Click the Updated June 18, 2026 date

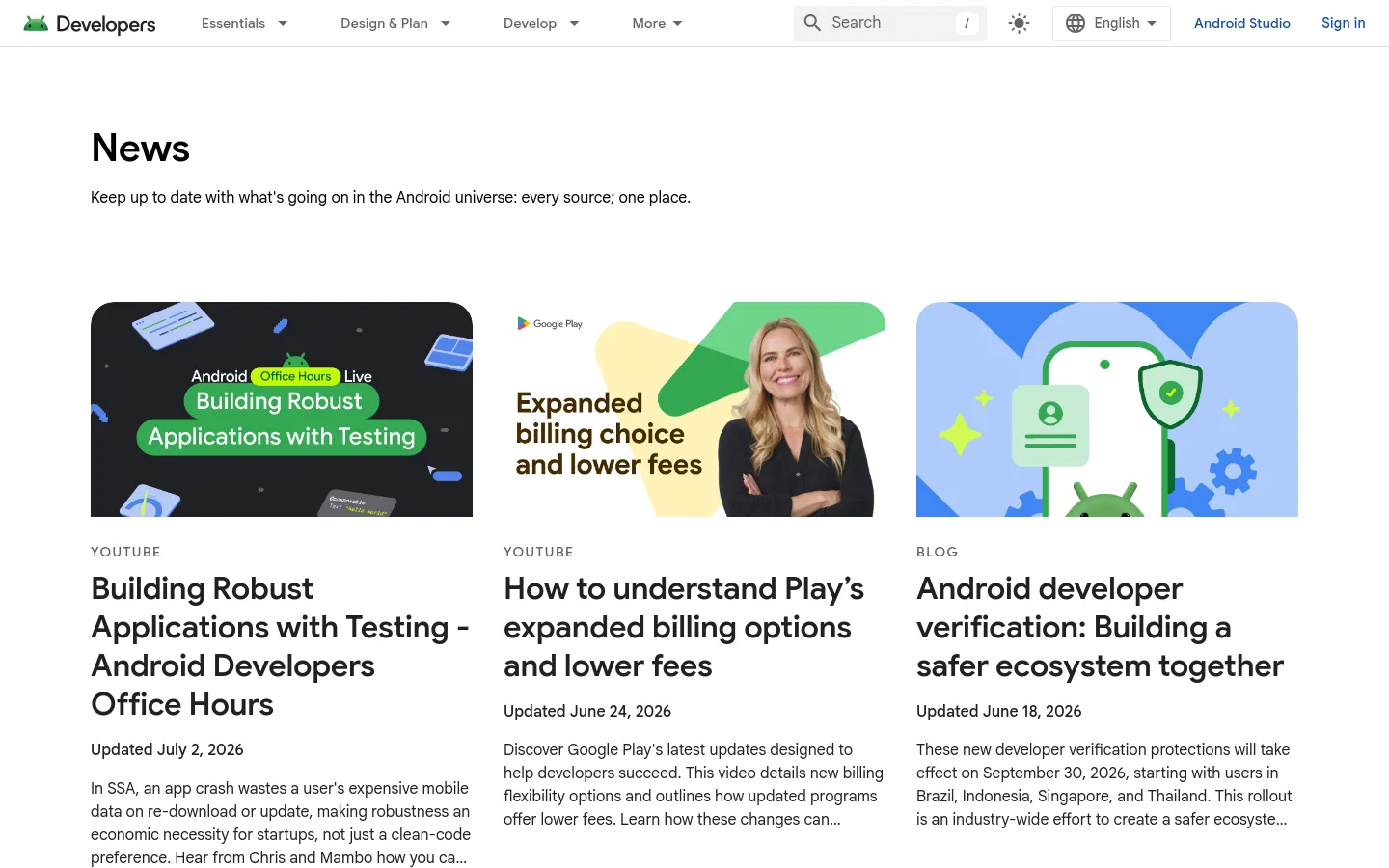click(999, 711)
